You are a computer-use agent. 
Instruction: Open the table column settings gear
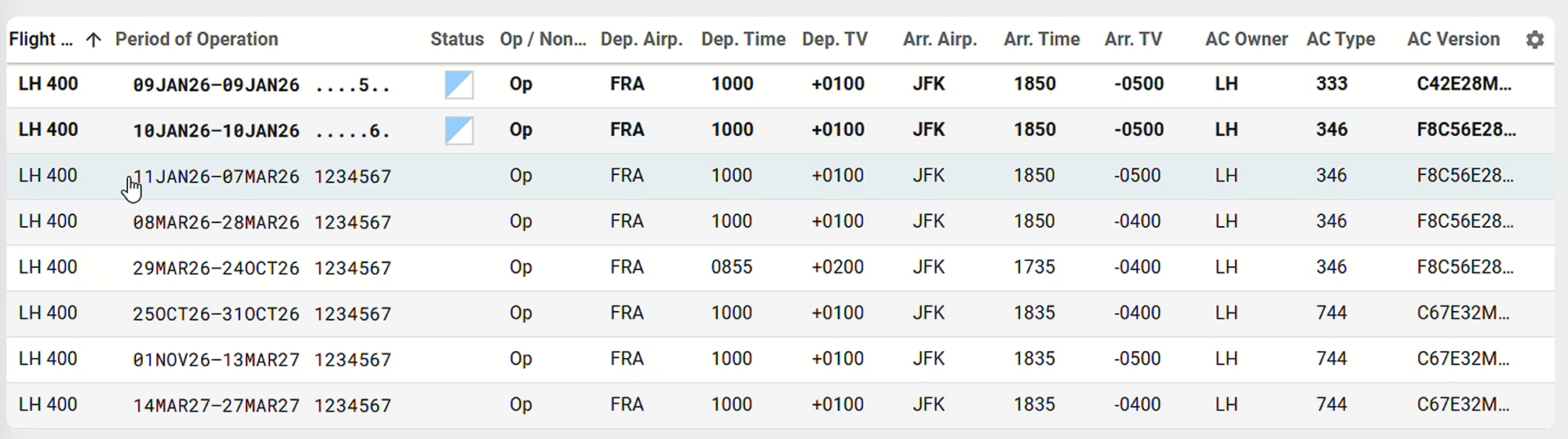click(x=1534, y=40)
